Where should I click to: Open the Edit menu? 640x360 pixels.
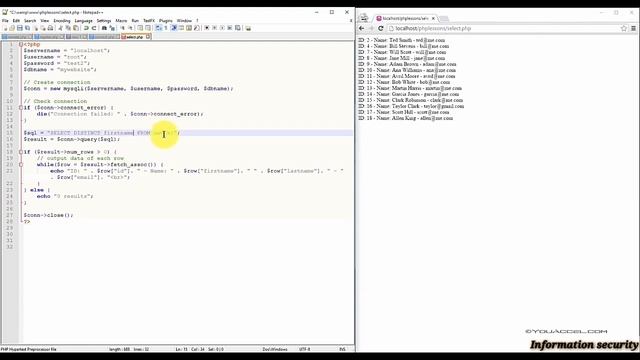coord(16,20)
